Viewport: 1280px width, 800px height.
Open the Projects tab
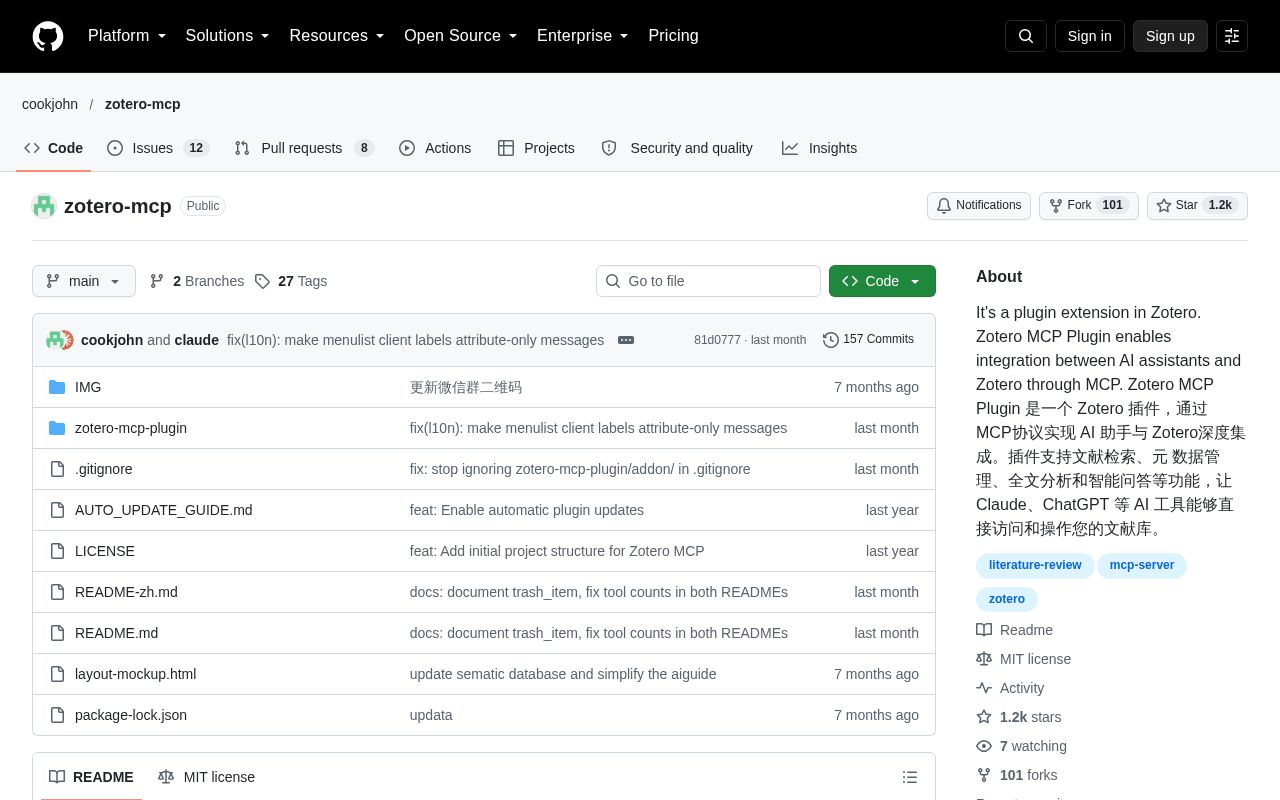click(536, 148)
